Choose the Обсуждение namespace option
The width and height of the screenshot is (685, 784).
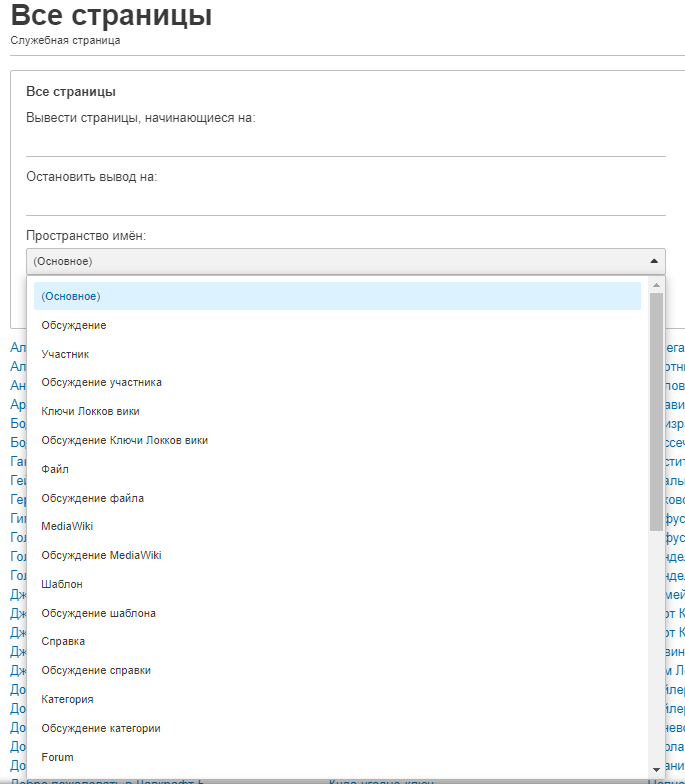click(337, 325)
